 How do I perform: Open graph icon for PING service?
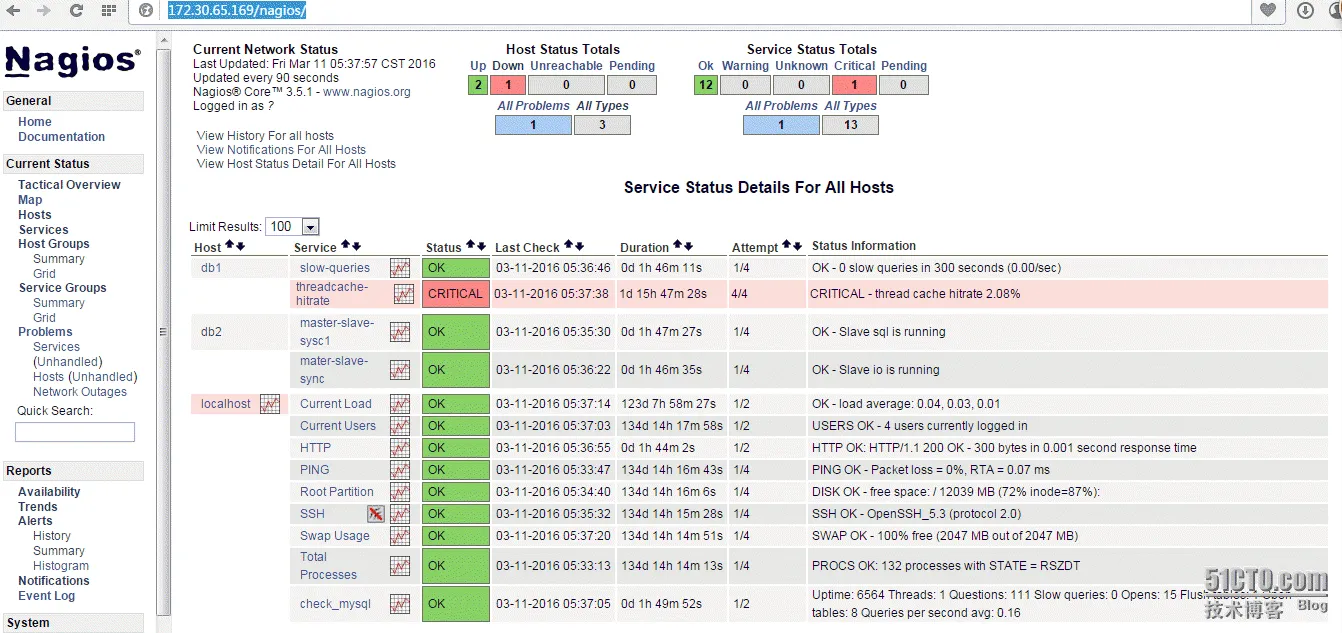400,470
